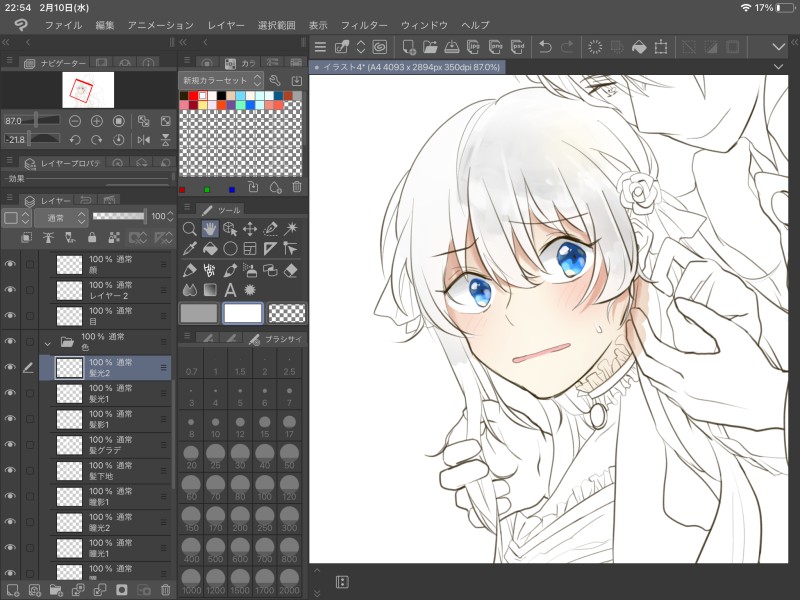Hide the 髪影1 layer

10,419
